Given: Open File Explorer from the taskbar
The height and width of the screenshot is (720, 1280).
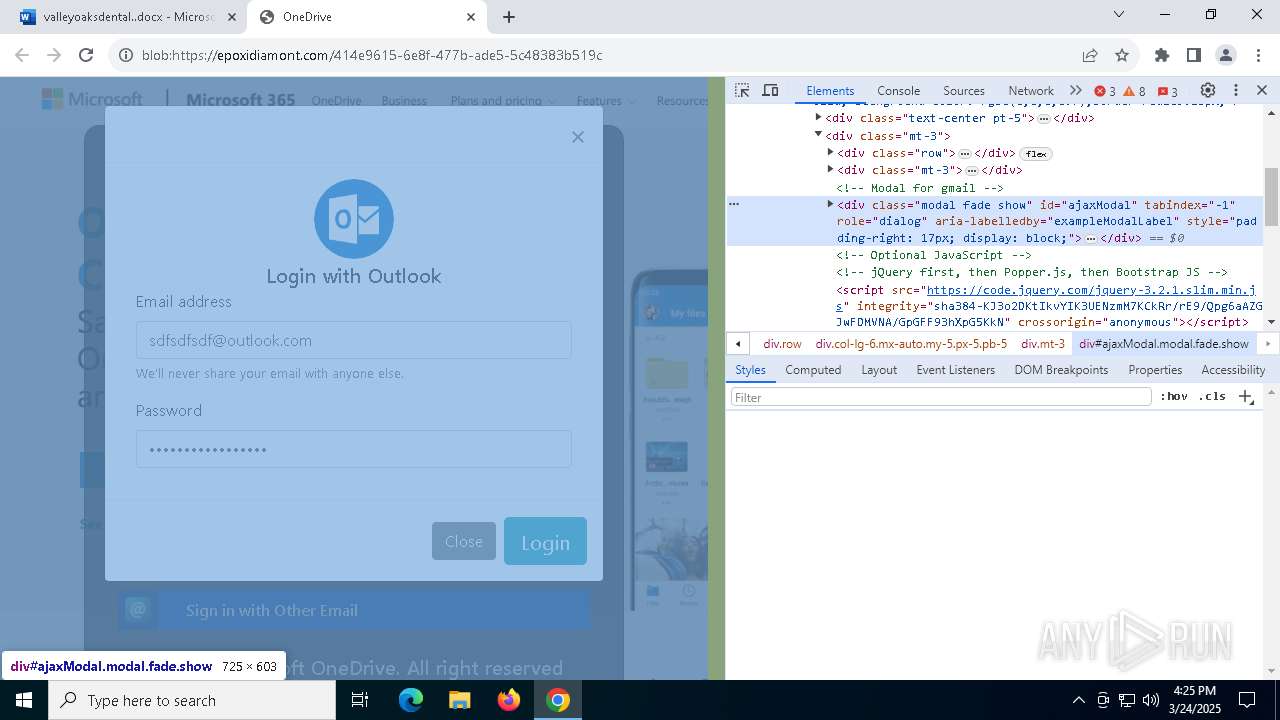Looking at the screenshot, I should click(459, 700).
